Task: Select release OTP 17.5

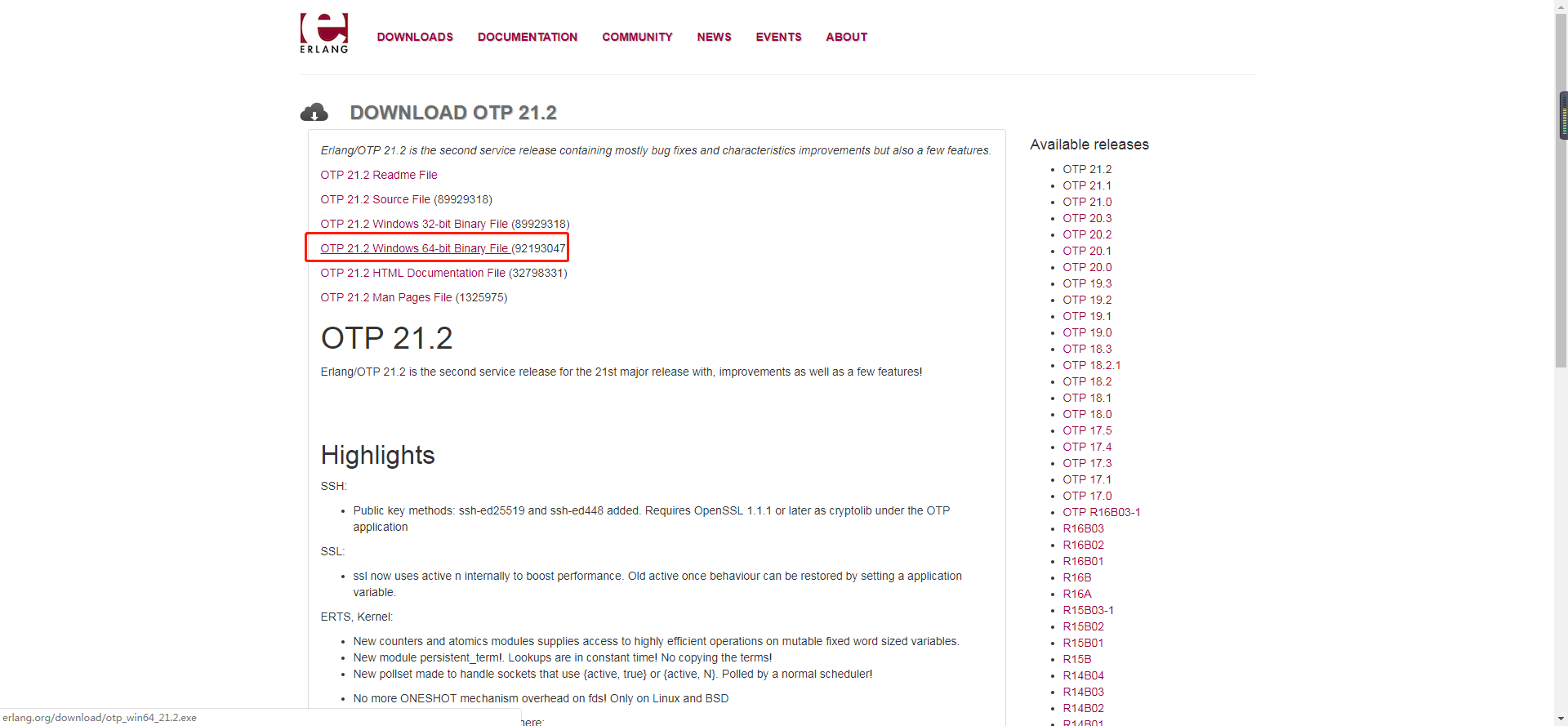Action: (1087, 430)
